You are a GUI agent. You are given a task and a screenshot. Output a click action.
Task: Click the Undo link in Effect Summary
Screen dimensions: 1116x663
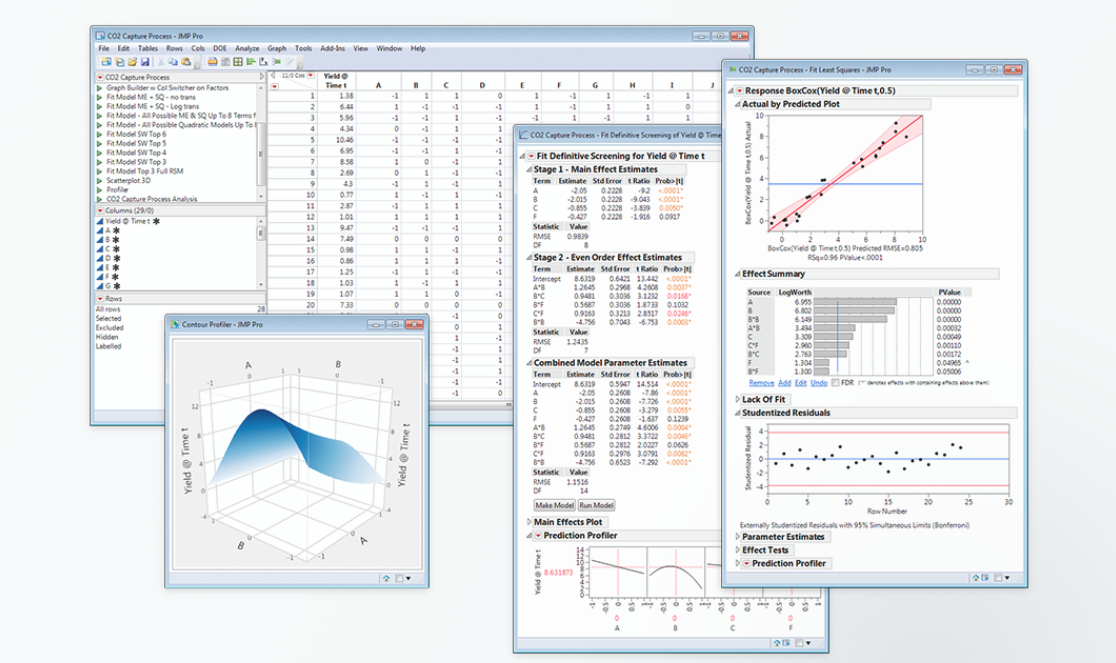(x=819, y=383)
